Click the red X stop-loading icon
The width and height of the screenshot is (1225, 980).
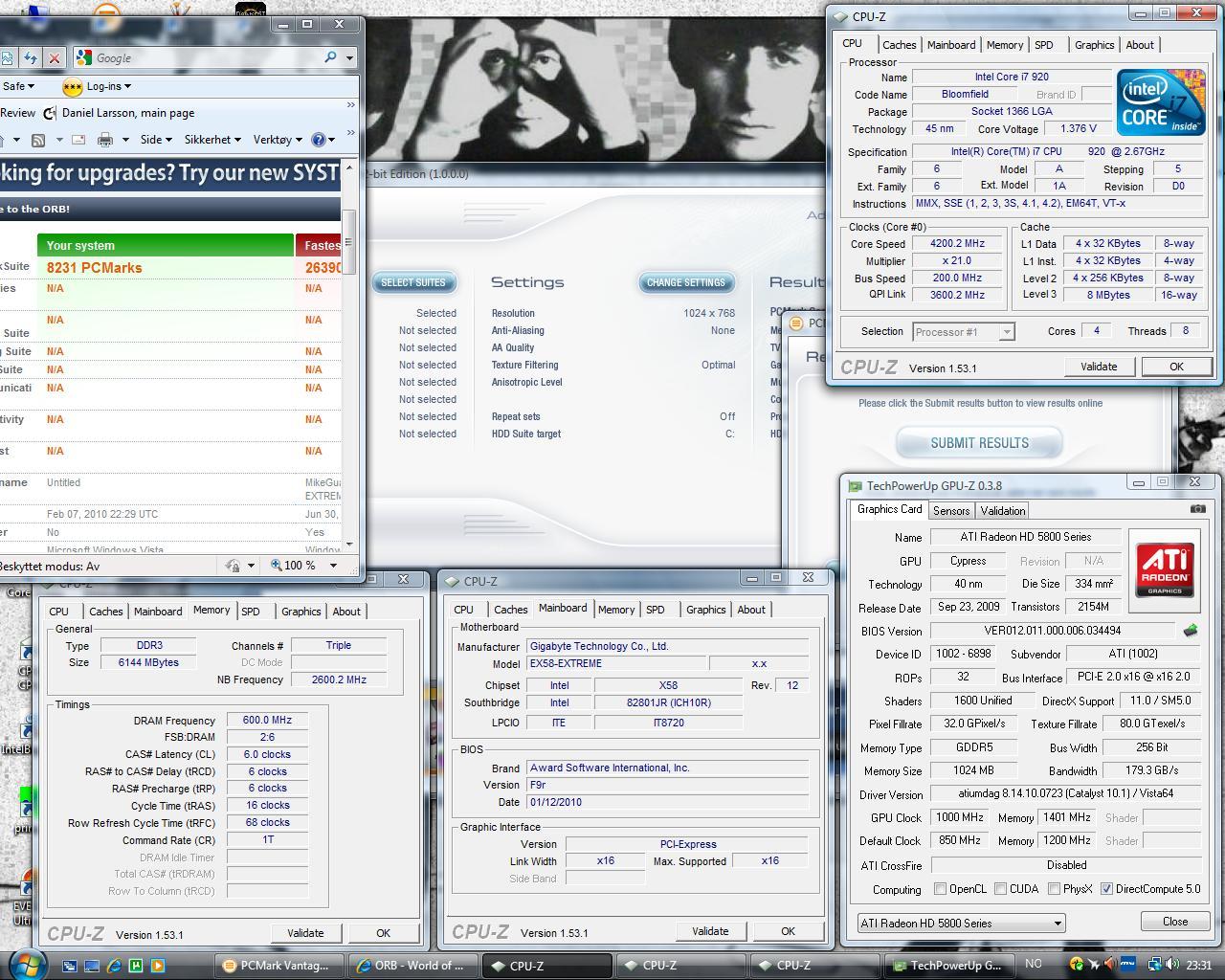(55, 58)
